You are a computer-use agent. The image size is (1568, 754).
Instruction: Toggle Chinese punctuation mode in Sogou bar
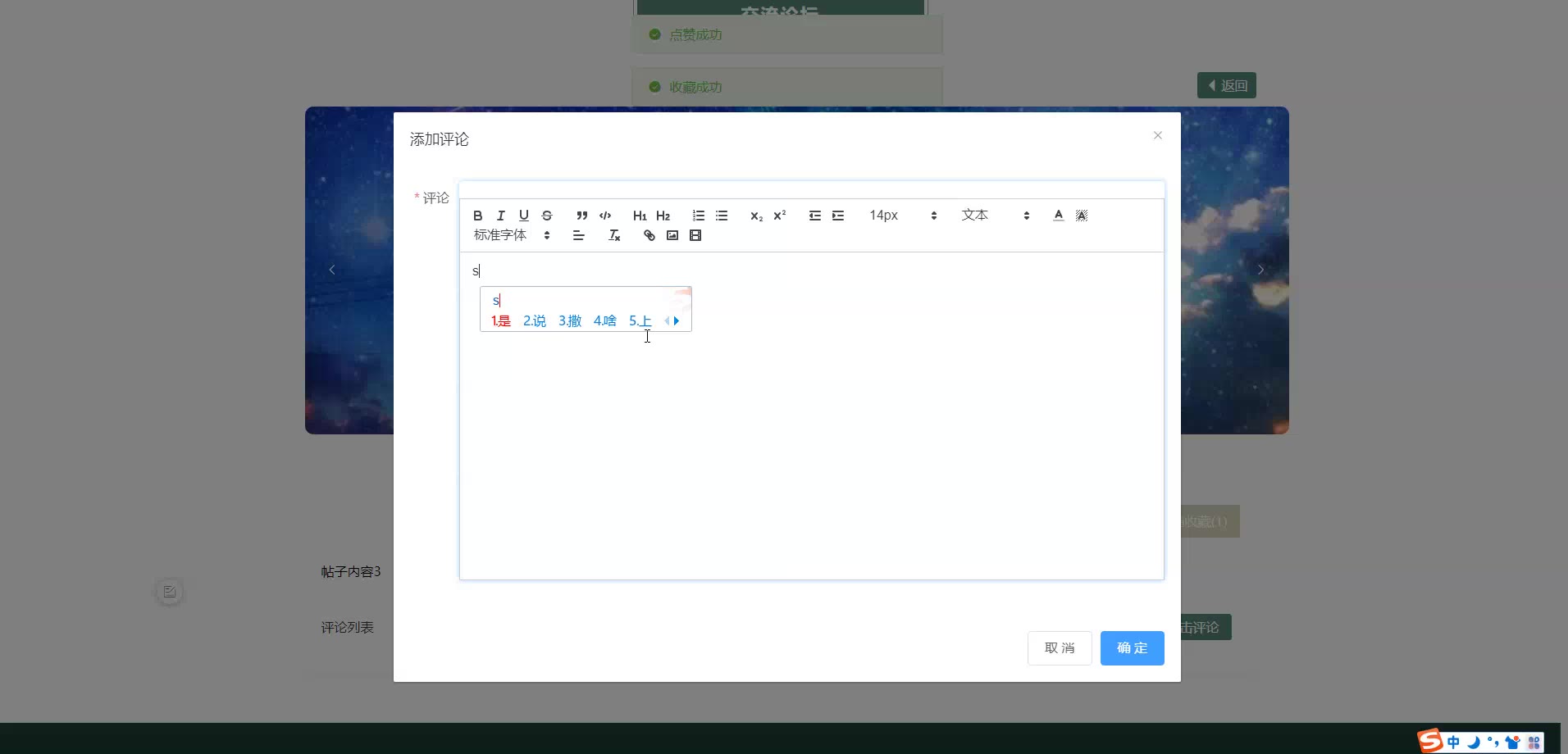click(1493, 743)
